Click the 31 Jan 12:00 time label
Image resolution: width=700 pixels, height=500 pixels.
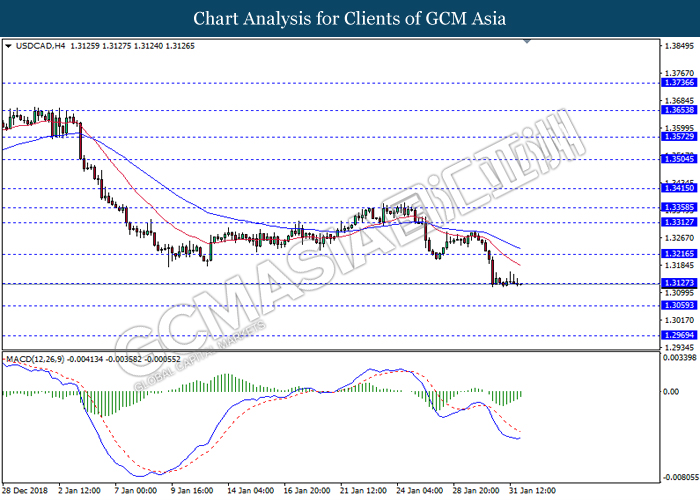click(532, 491)
